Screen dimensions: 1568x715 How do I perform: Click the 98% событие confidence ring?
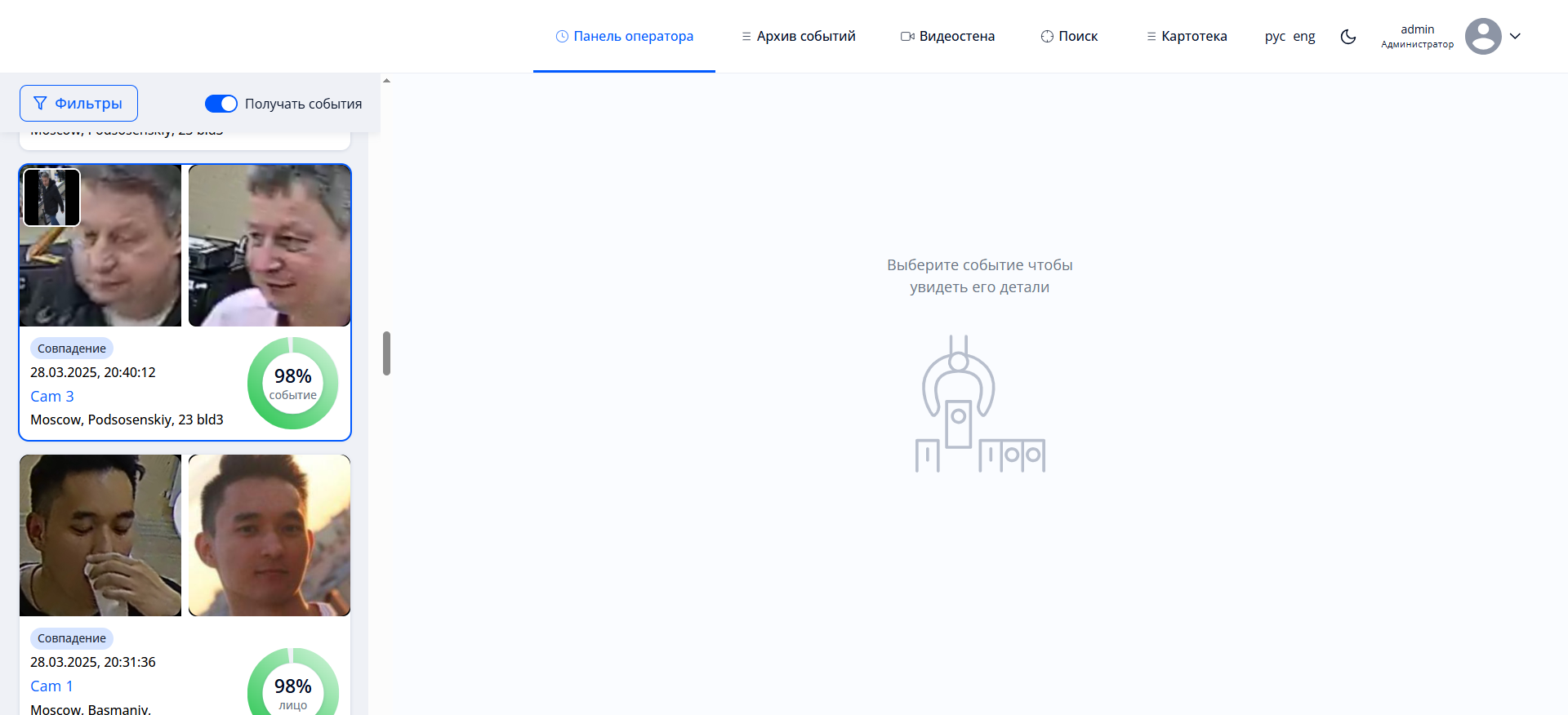(292, 384)
